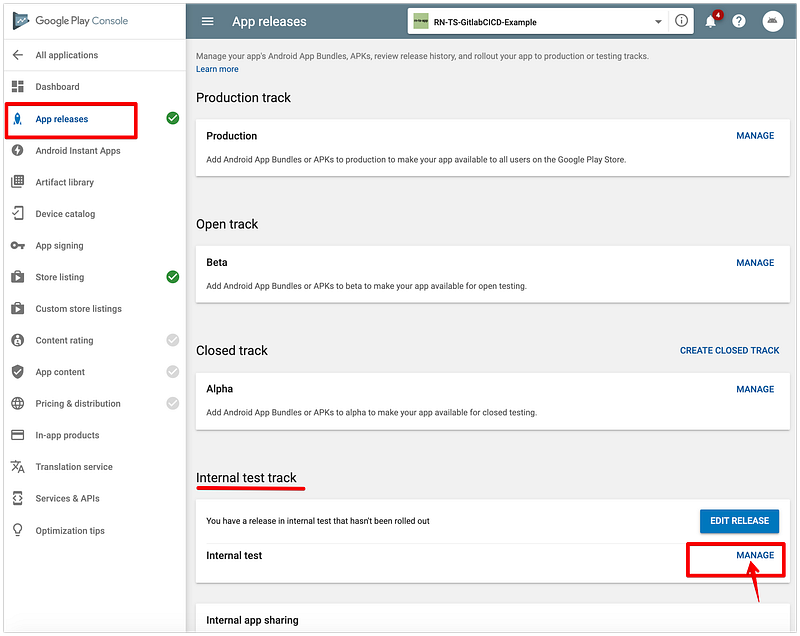Image resolution: width=800 pixels, height=636 pixels.
Task: Open Android Instant Apps
Action: tap(78, 150)
